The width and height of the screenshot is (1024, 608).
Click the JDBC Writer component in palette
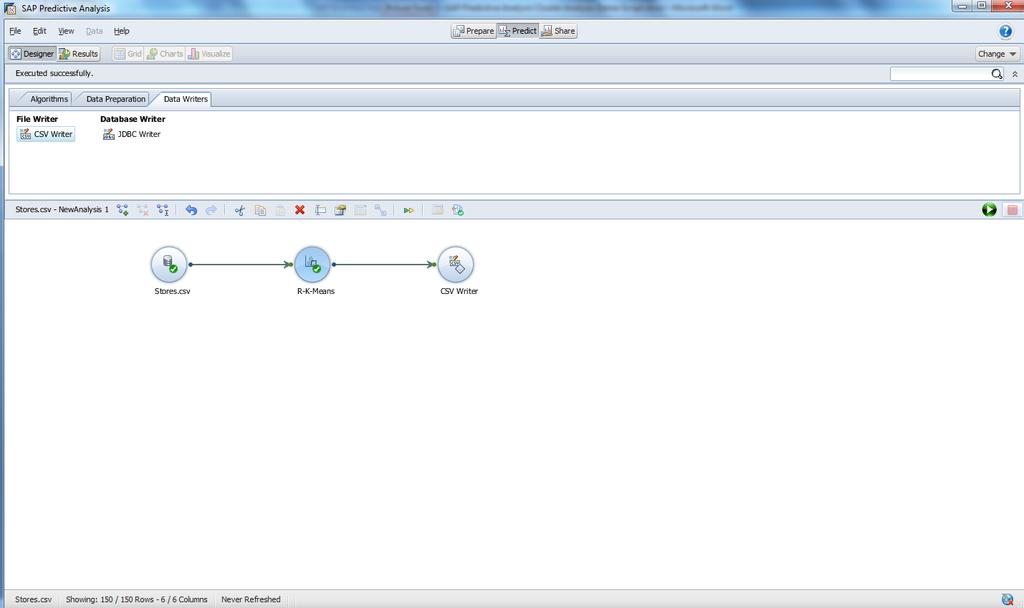131,134
